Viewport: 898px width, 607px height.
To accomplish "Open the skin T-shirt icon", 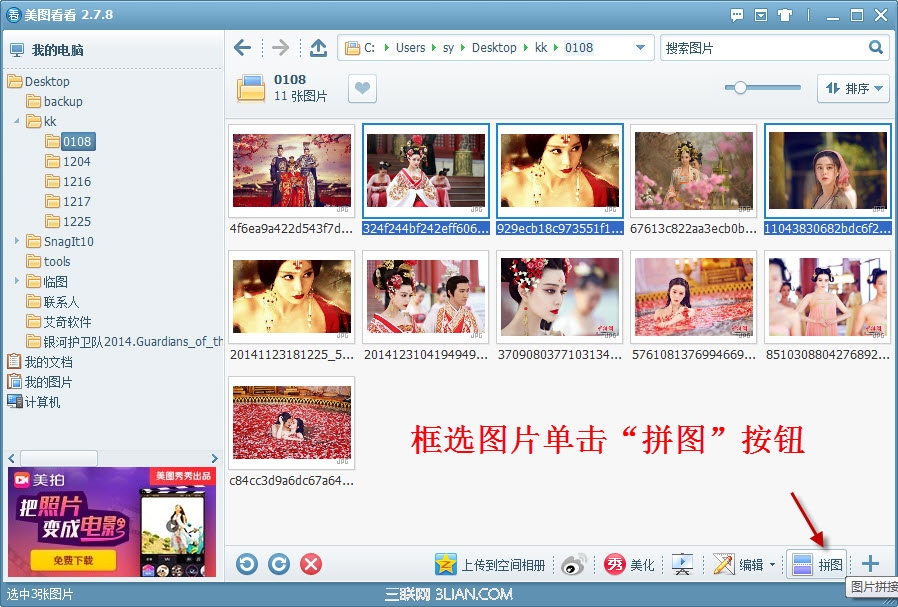I will [785, 15].
